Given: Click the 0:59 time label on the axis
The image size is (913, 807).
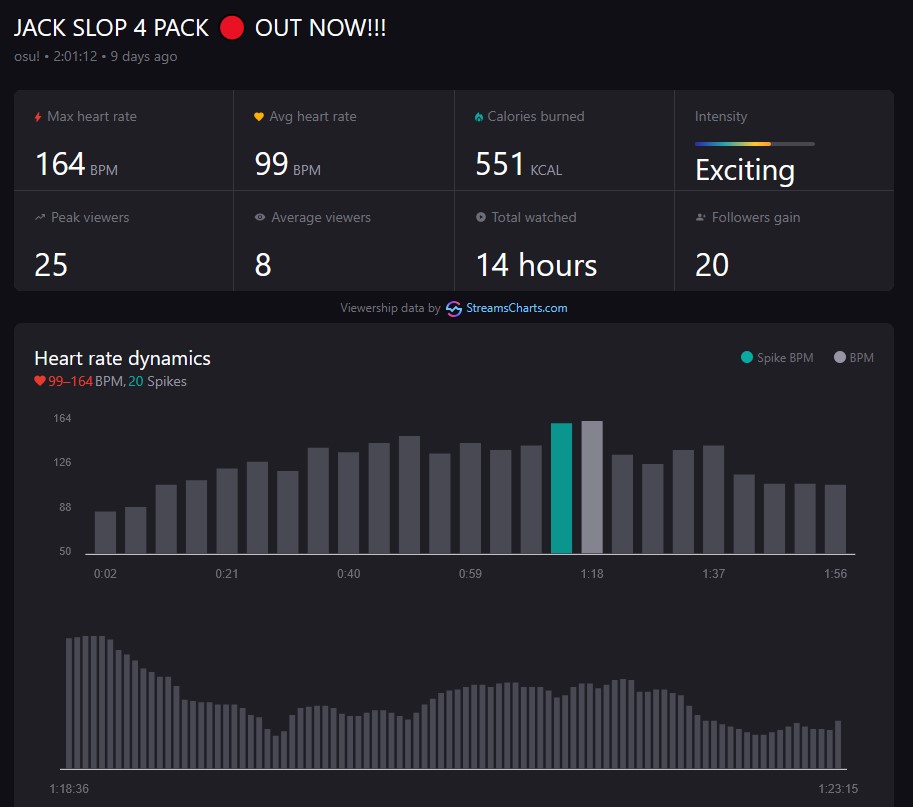Looking at the screenshot, I should (470, 574).
